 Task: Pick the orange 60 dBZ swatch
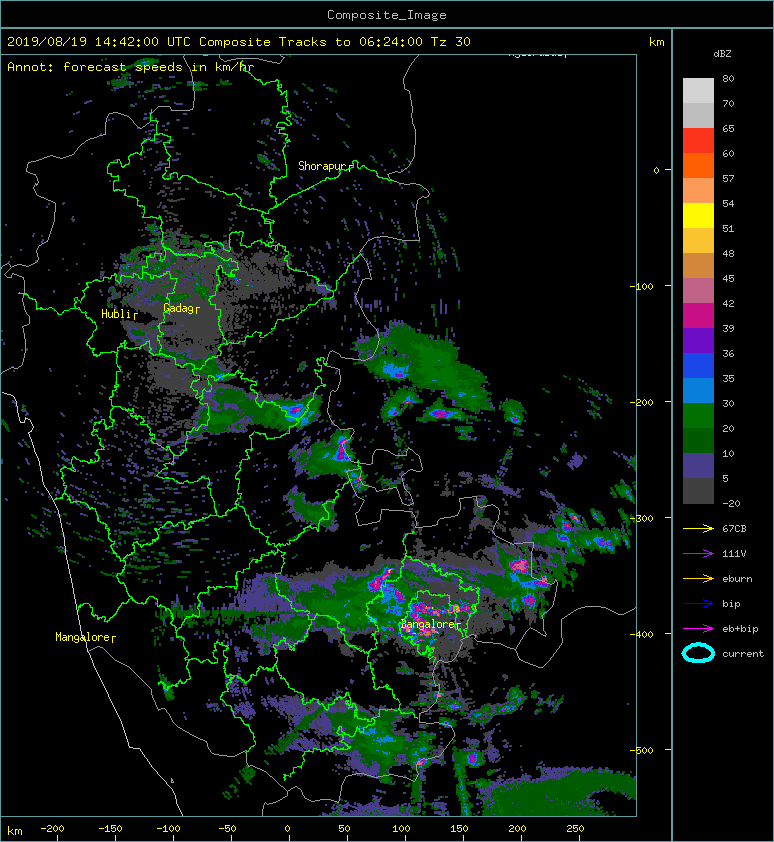[x=698, y=165]
